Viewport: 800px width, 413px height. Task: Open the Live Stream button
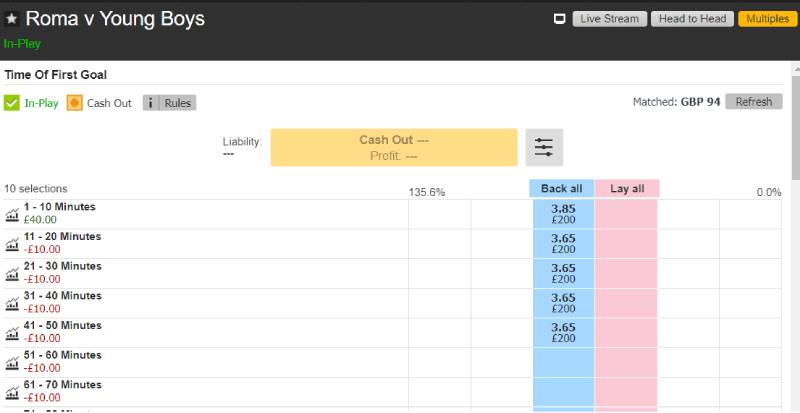[609, 19]
